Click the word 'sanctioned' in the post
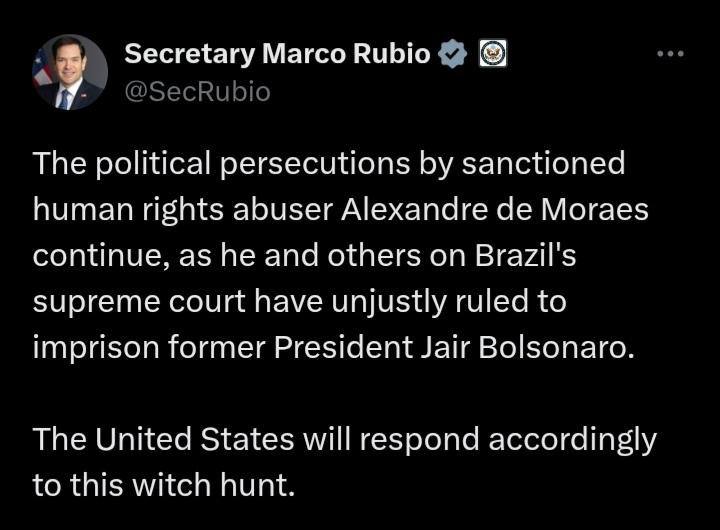This screenshot has width=720, height=530. 543,163
